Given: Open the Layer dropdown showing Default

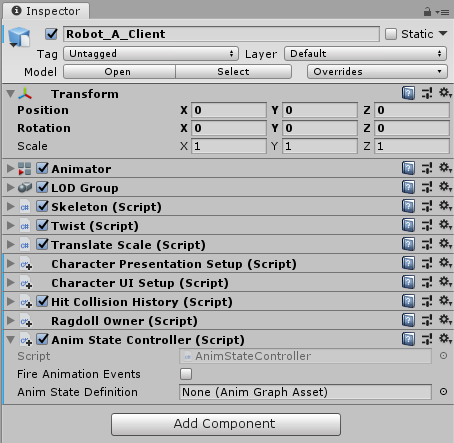Looking at the screenshot, I should coord(365,53).
